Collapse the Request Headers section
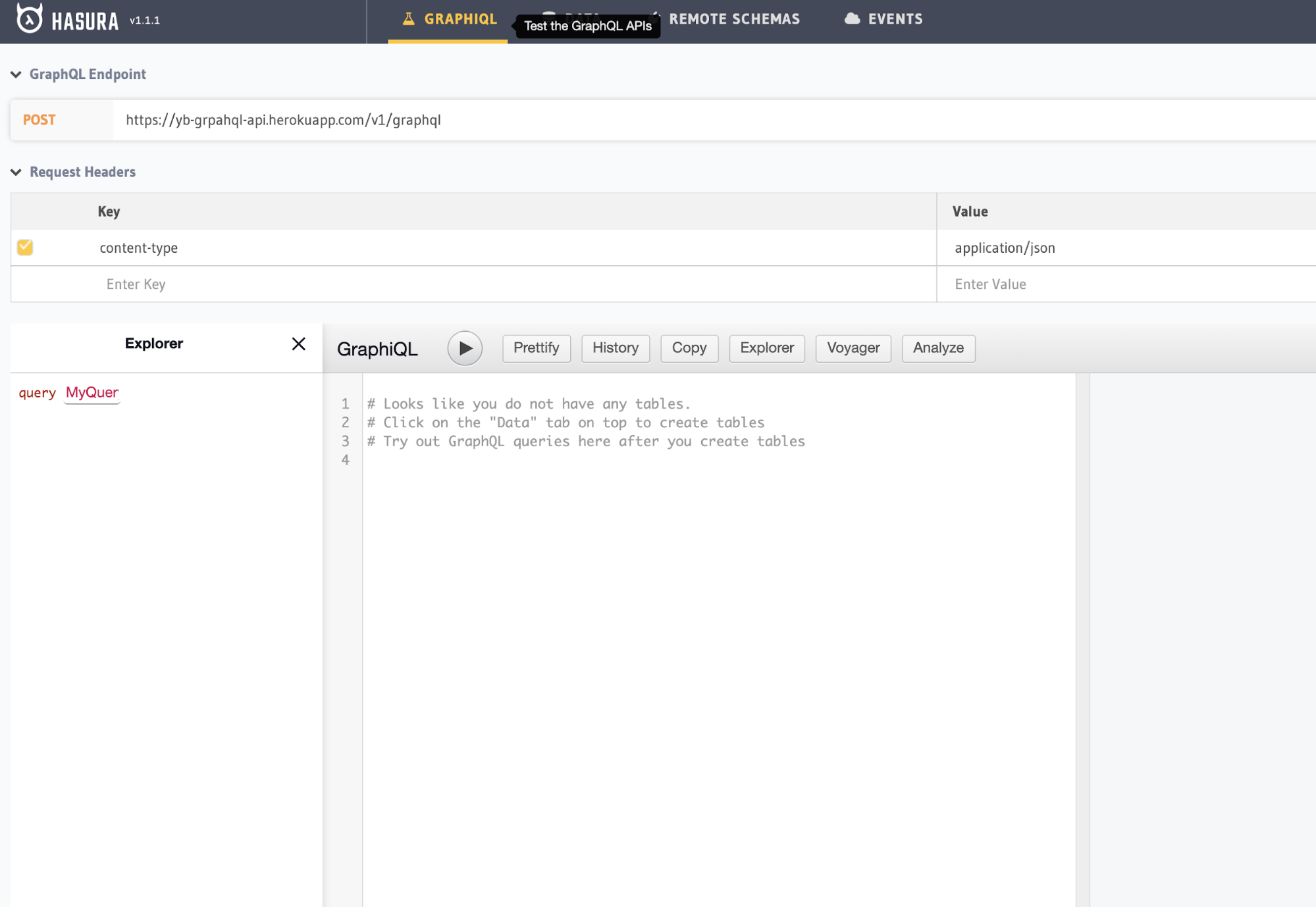 (16, 172)
